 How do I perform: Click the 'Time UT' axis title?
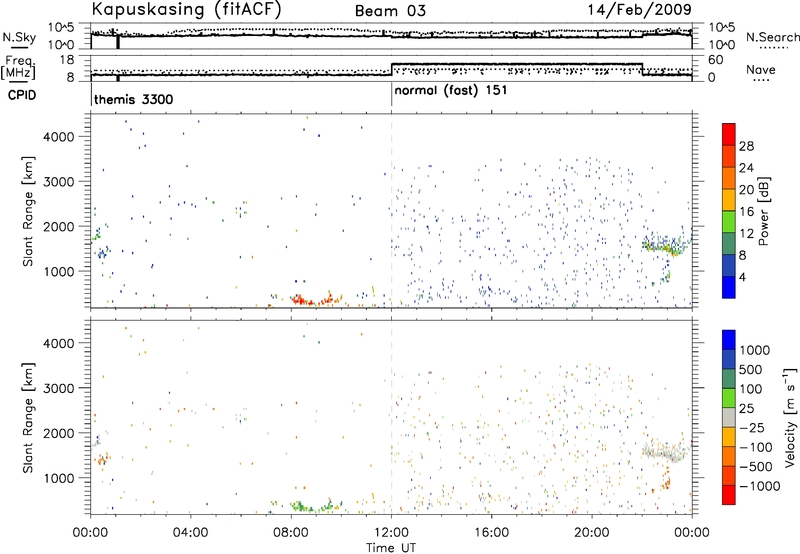tap(391, 548)
